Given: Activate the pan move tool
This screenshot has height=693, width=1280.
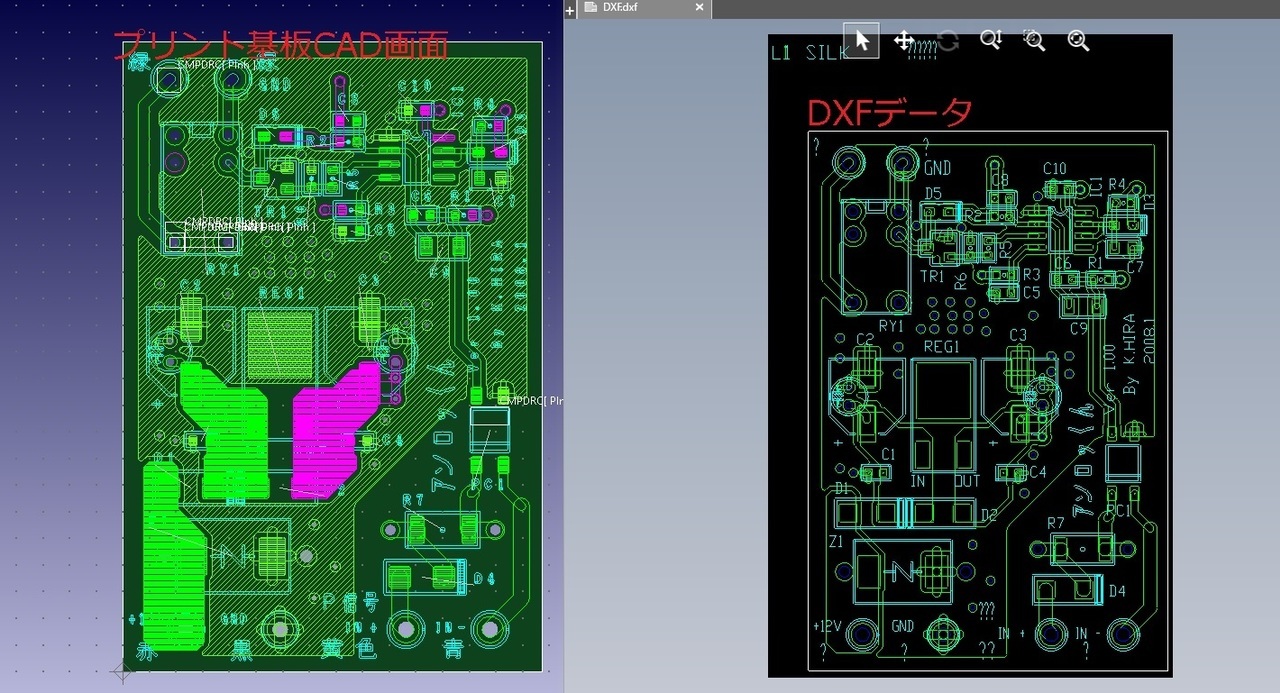Looking at the screenshot, I should coord(904,40).
